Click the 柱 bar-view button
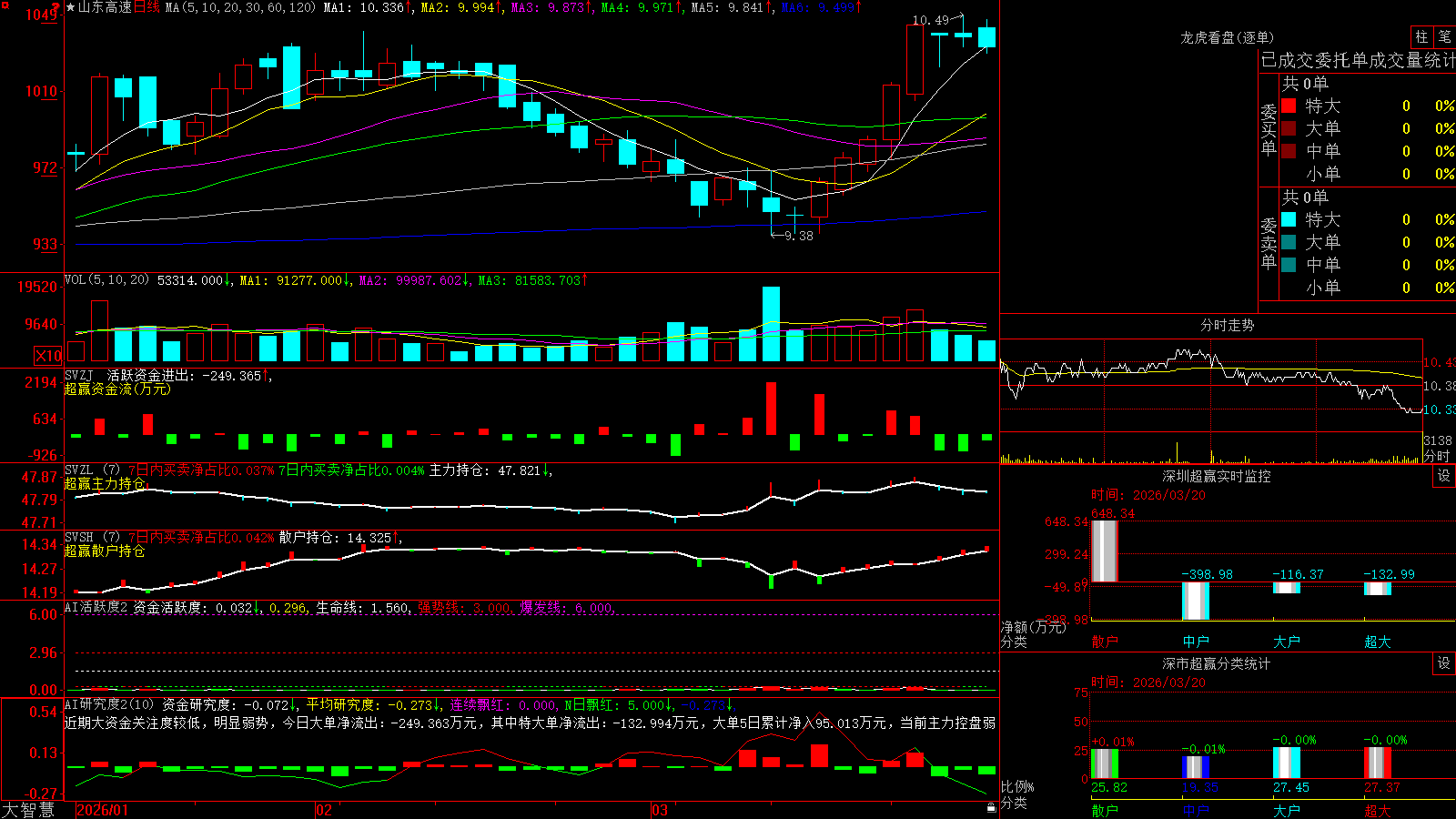1456x819 pixels. pyautogui.click(x=1421, y=37)
